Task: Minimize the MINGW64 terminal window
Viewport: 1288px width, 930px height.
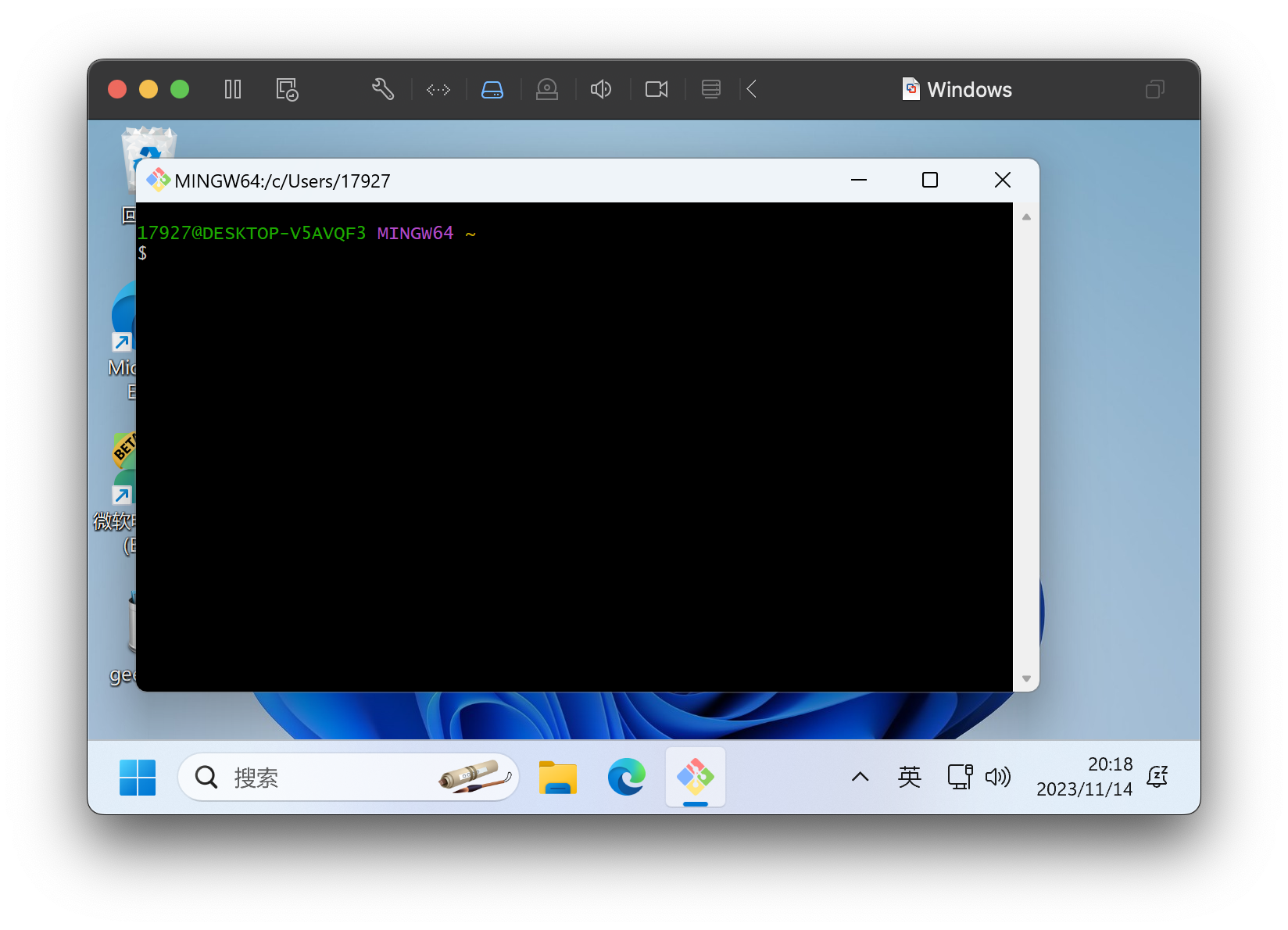Action: pyautogui.click(x=859, y=181)
